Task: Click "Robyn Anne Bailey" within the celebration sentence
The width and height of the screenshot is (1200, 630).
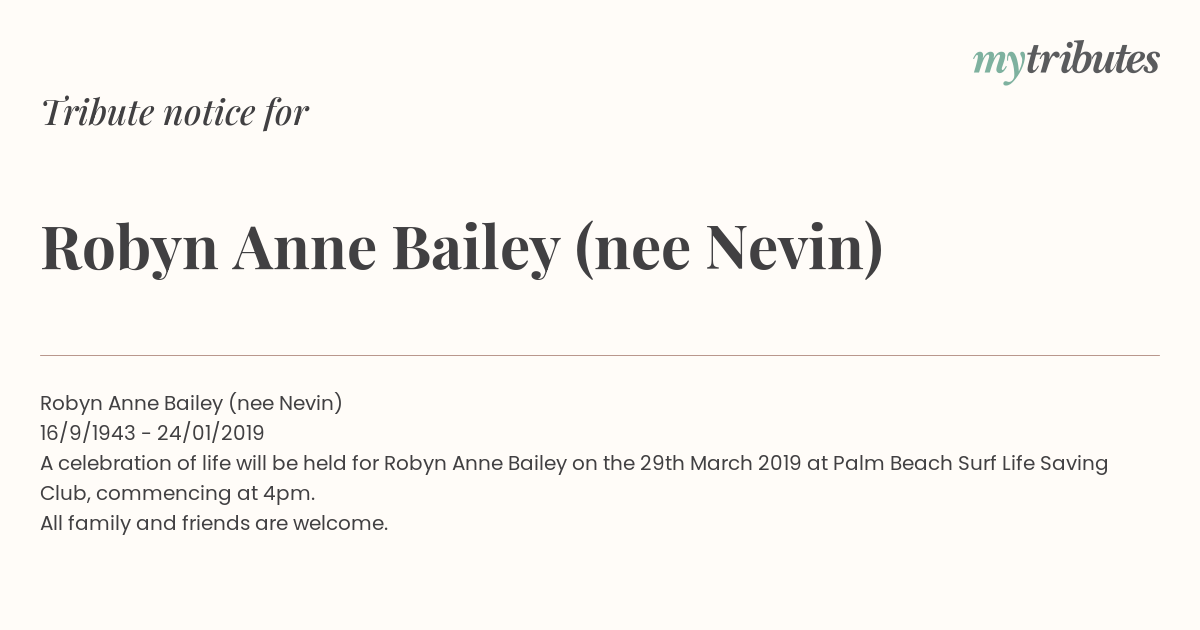Action: coord(476,464)
